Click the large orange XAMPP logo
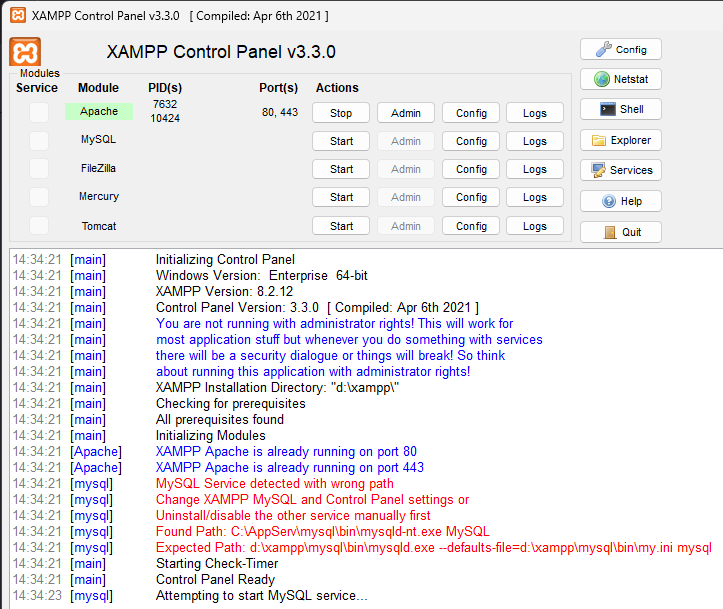The image size is (723, 609). click(x=25, y=52)
